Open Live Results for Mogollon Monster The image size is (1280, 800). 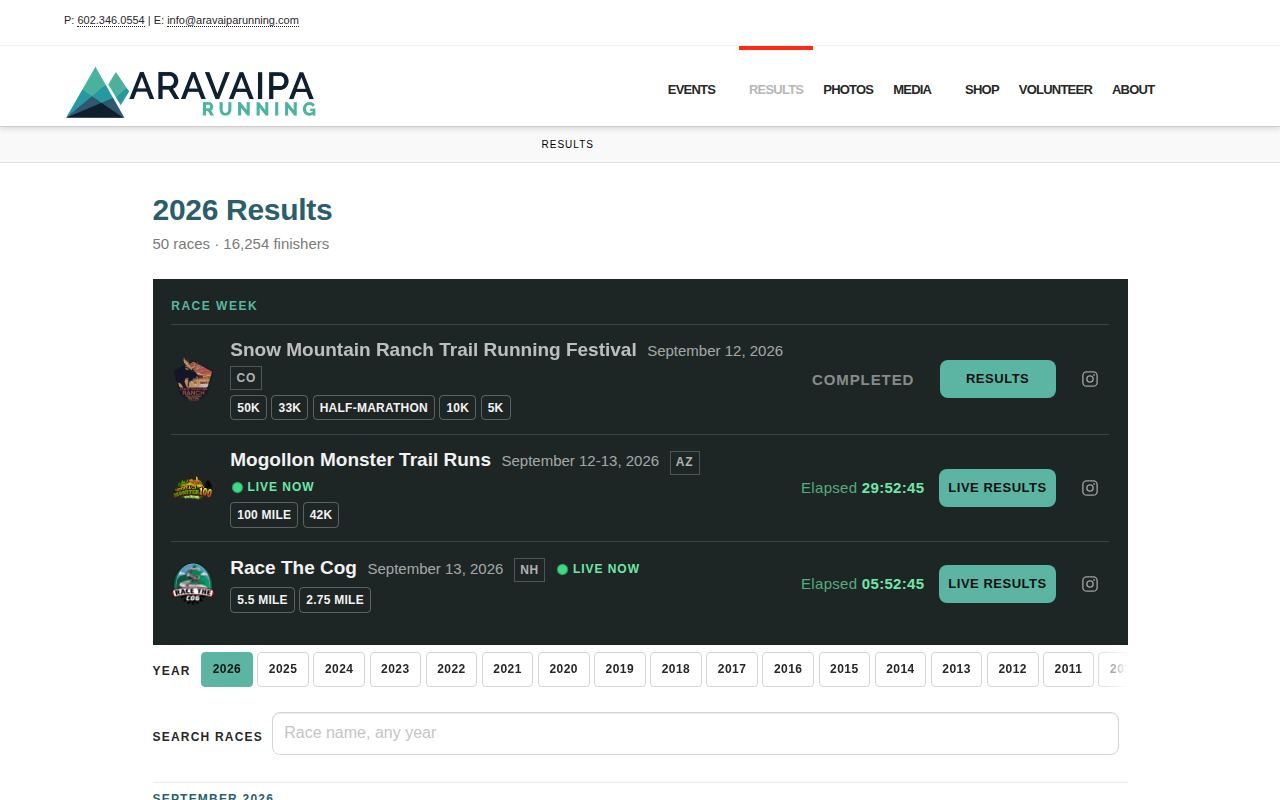click(x=997, y=488)
